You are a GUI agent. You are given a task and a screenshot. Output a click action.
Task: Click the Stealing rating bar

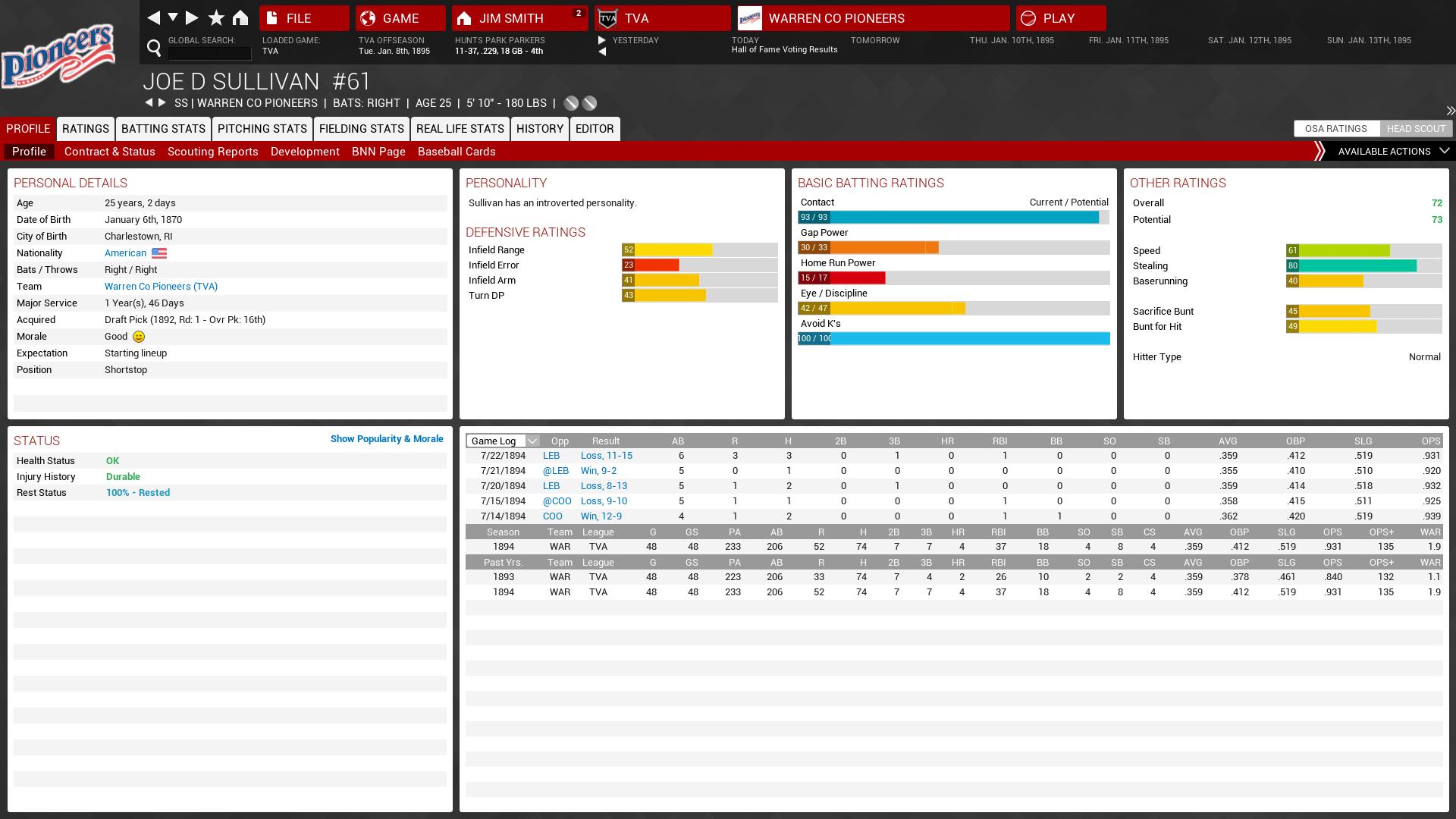pos(1363,266)
